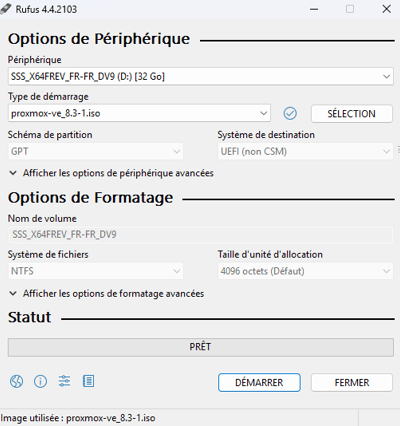Start the process with DÉMARRER
This screenshot has height=426, width=400.
(x=259, y=382)
